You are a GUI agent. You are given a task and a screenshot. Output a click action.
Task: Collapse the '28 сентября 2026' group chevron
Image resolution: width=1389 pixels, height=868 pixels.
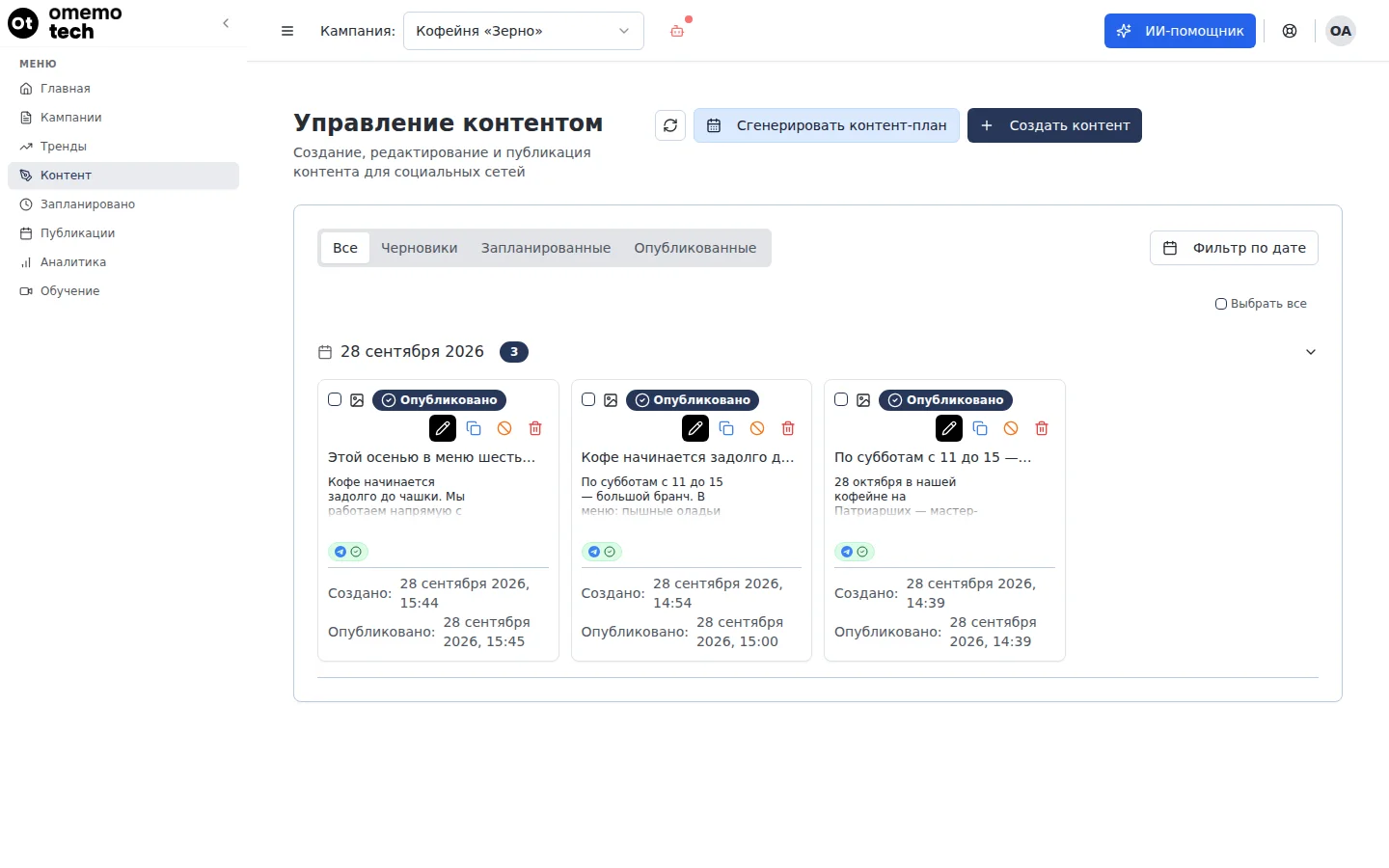coord(1311,352)
